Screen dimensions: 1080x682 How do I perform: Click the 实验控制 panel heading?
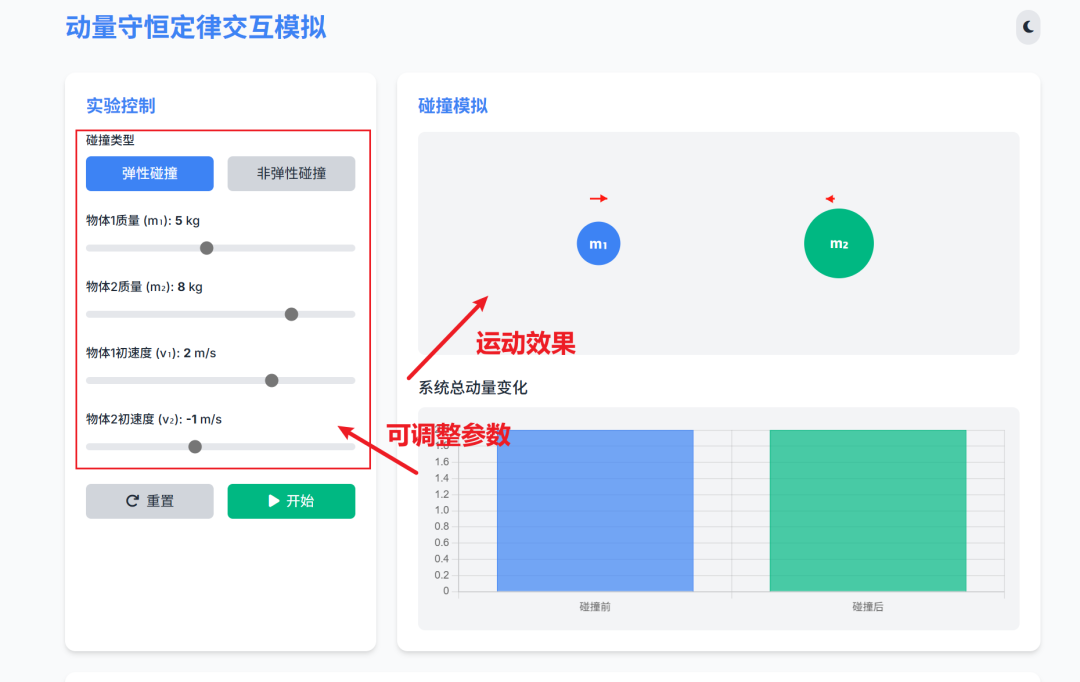pos(120,105)
